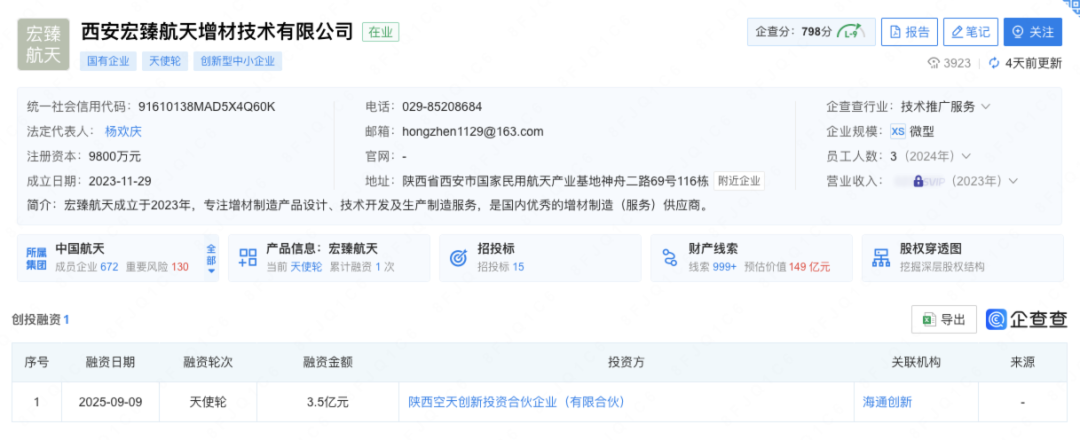Click the 宏臻航天 company logo
The height and width of the screenshot is (440, 1080).
pos(43,44)
